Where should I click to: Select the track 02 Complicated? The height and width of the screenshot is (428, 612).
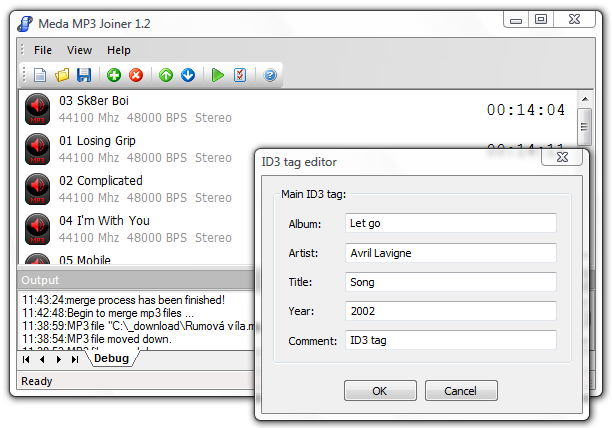(x=101, y=181)
